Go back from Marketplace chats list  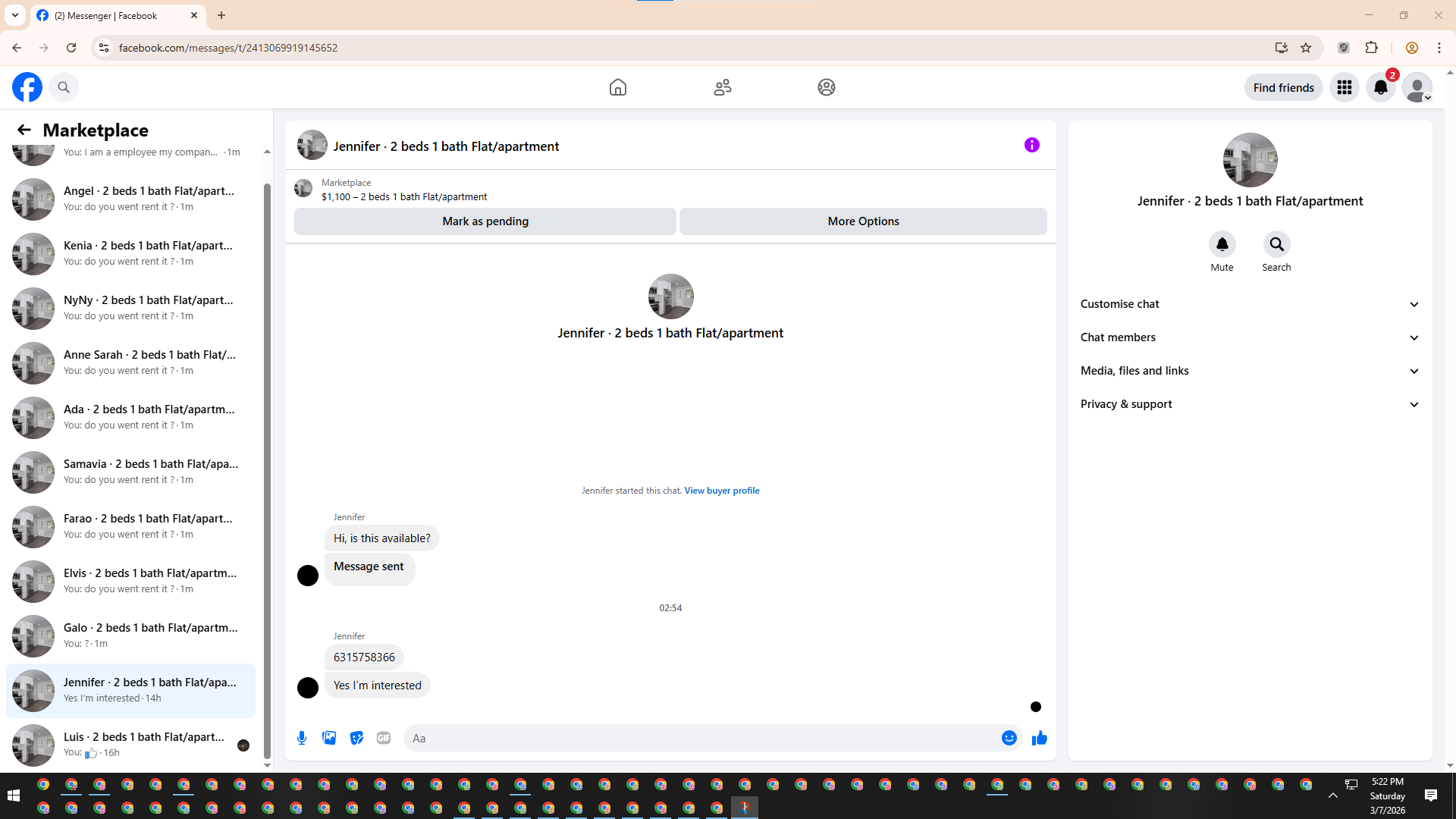24,130
